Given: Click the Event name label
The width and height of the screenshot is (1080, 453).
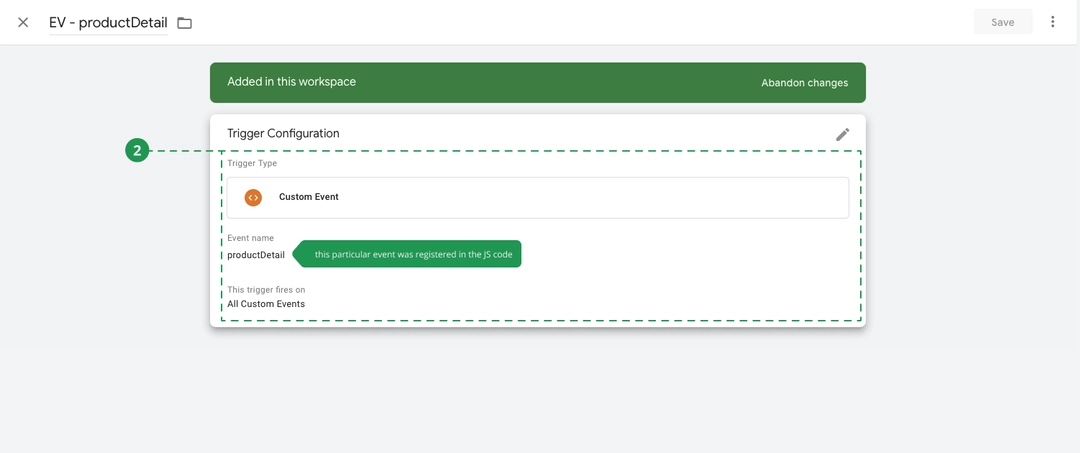Looking at the screenshot, I should pyautogui.click(x=251, y=238).
